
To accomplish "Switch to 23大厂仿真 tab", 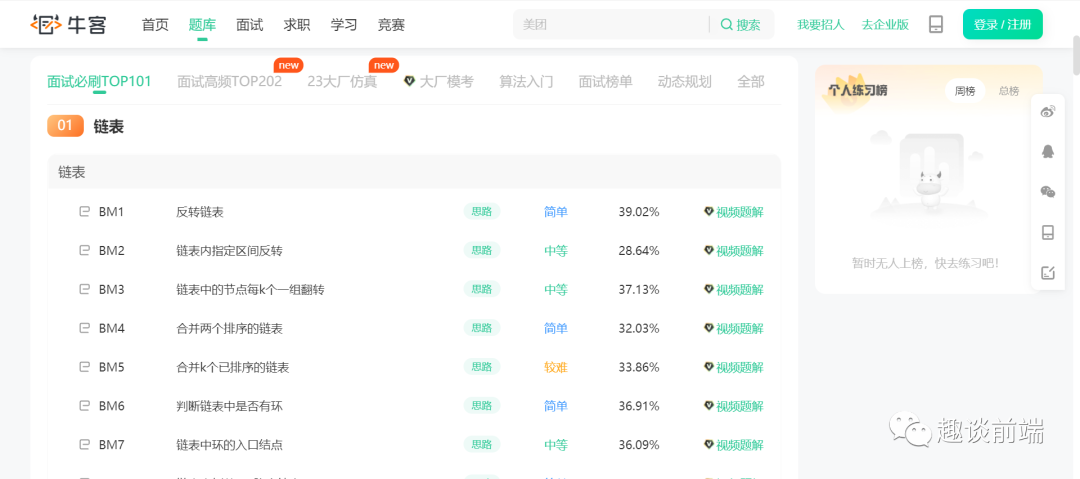I will [342, 81].
